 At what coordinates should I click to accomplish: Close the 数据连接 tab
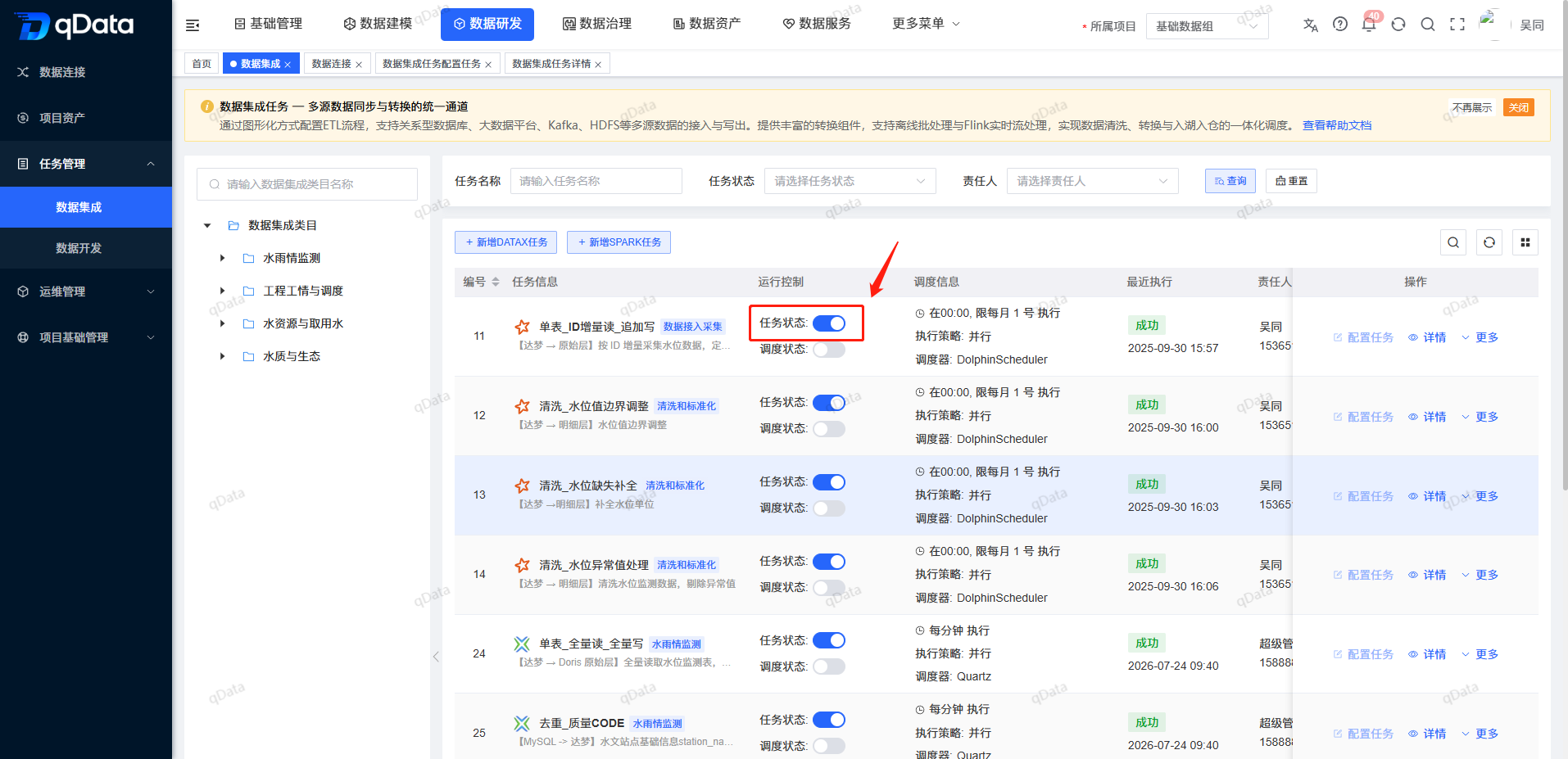click(x=359, y=65)
